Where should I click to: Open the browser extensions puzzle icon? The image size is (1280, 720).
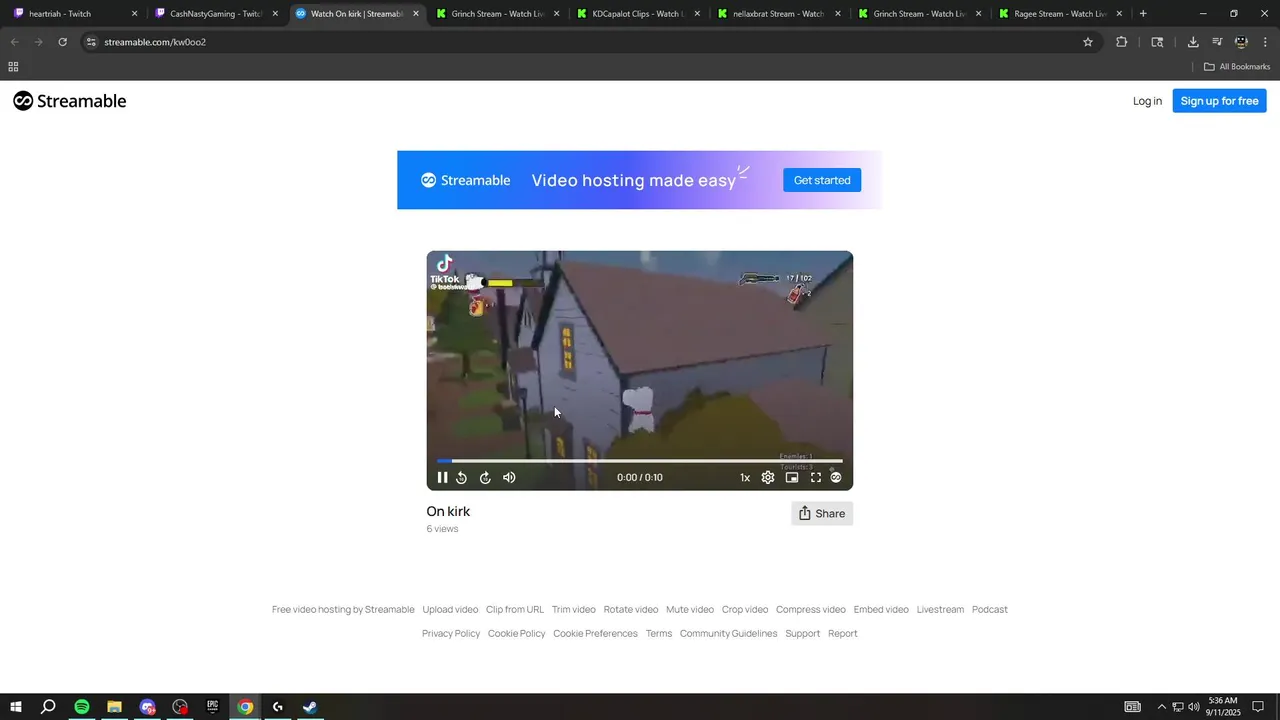(1121, 42)
